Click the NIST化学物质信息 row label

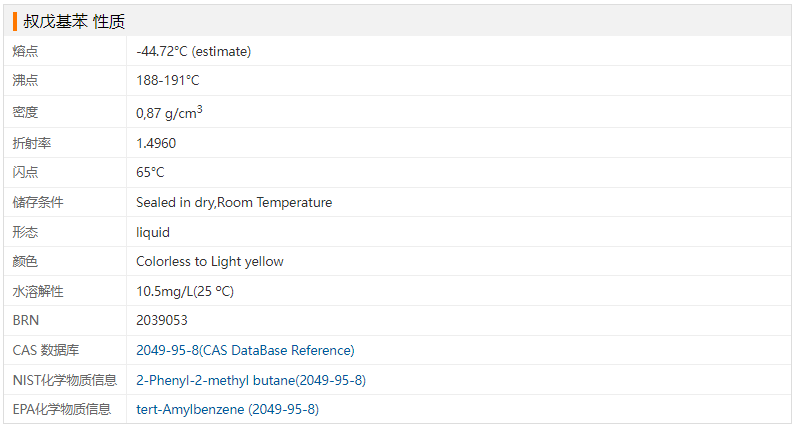65,380
